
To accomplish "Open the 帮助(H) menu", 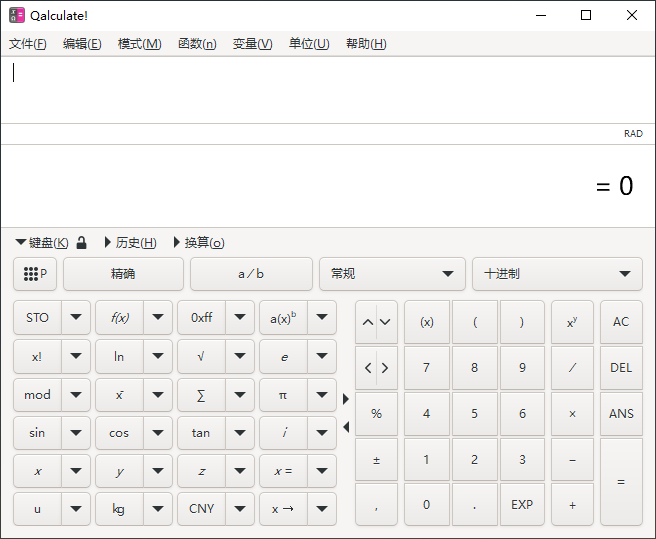I will click(366, 44).
